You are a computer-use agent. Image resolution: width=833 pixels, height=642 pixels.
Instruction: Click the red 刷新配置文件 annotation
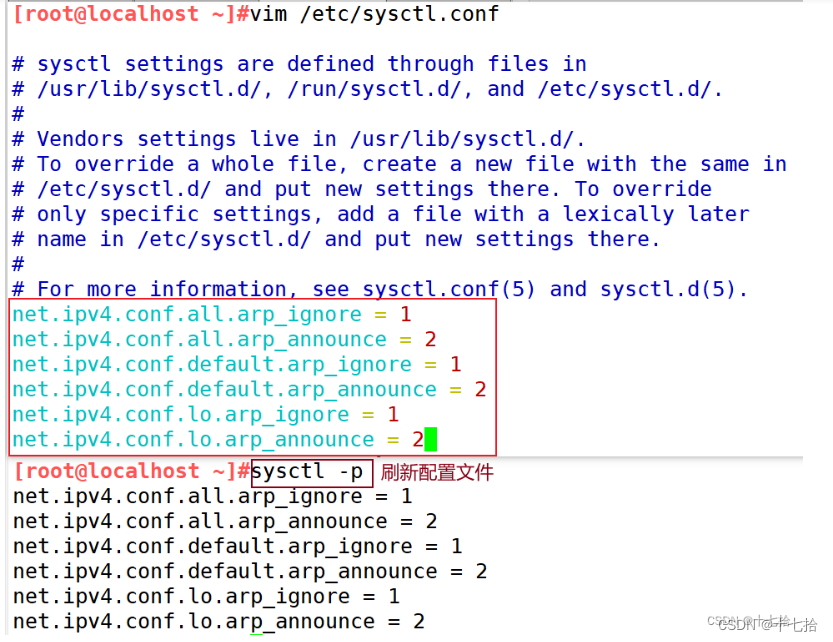click(437, 472)
